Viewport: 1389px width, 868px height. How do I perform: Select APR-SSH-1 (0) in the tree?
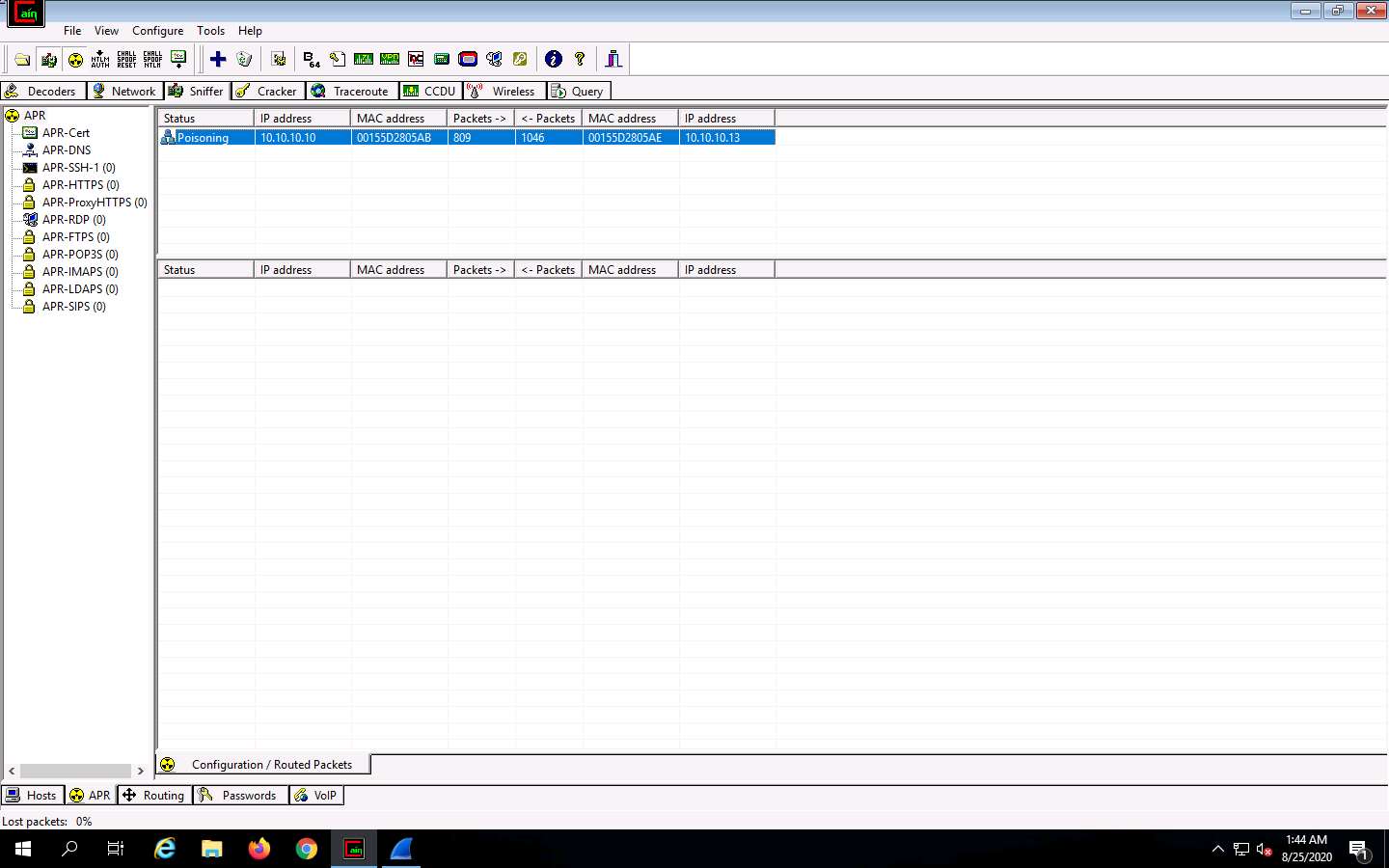click(x=79, y=168)
